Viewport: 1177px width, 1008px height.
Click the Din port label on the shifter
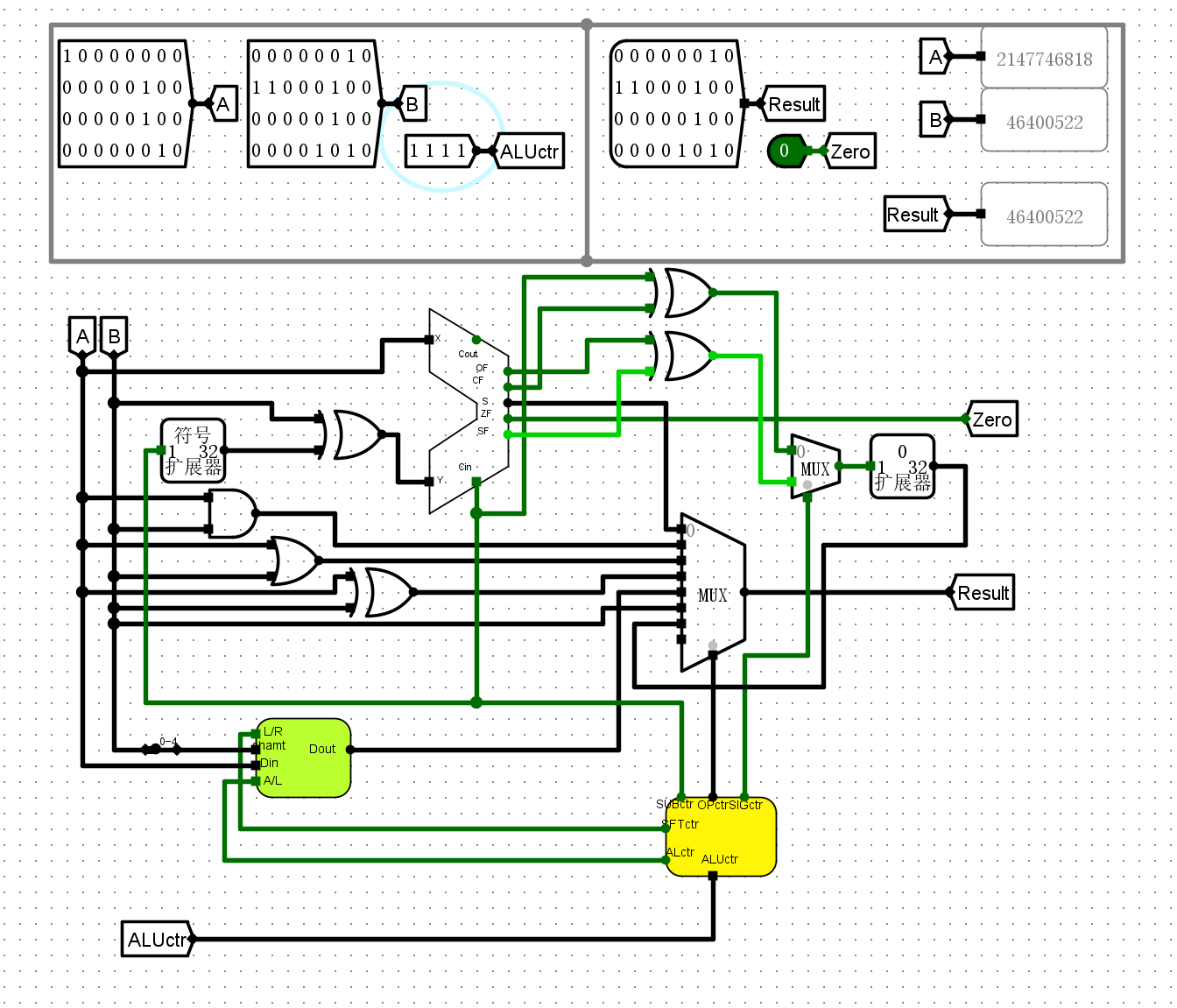(270, 763)
